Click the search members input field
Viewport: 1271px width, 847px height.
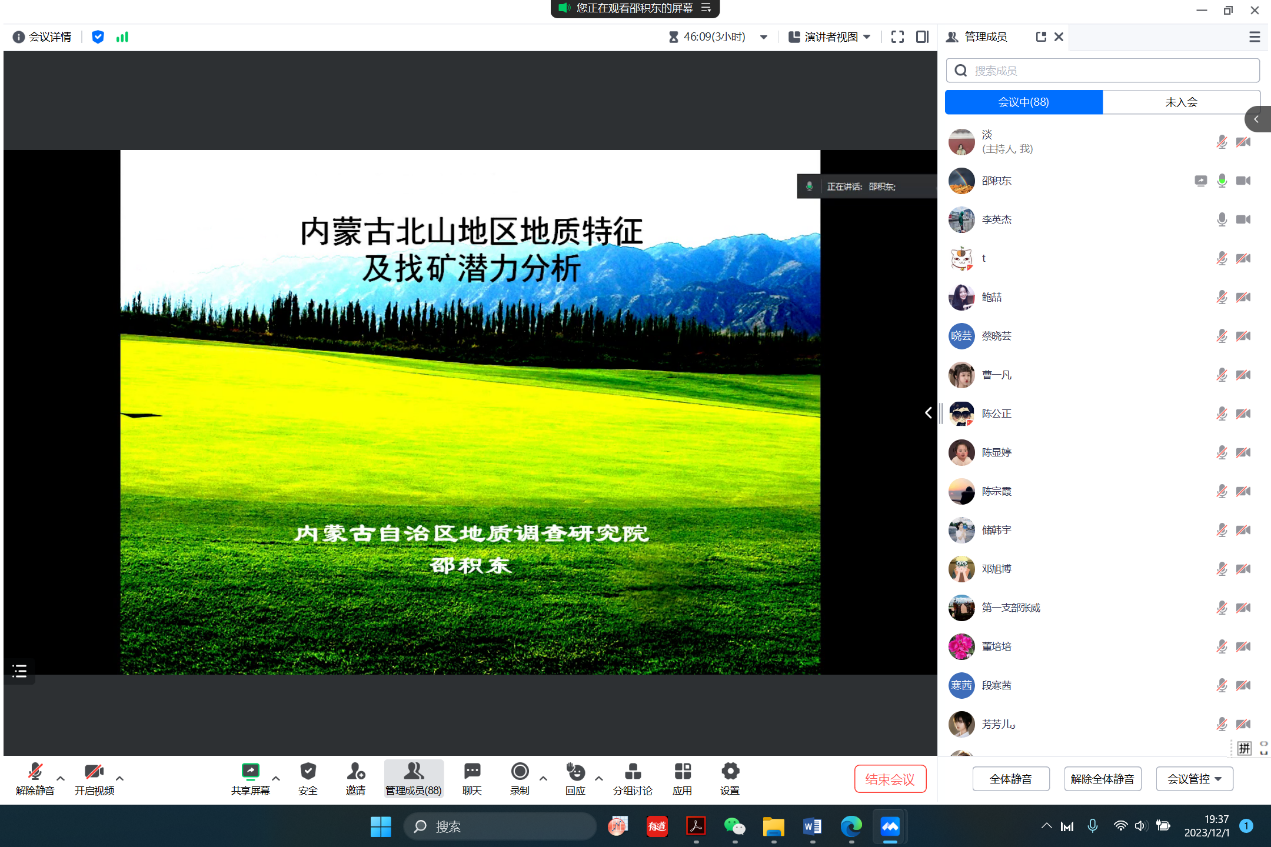[x=1110, y=71]
